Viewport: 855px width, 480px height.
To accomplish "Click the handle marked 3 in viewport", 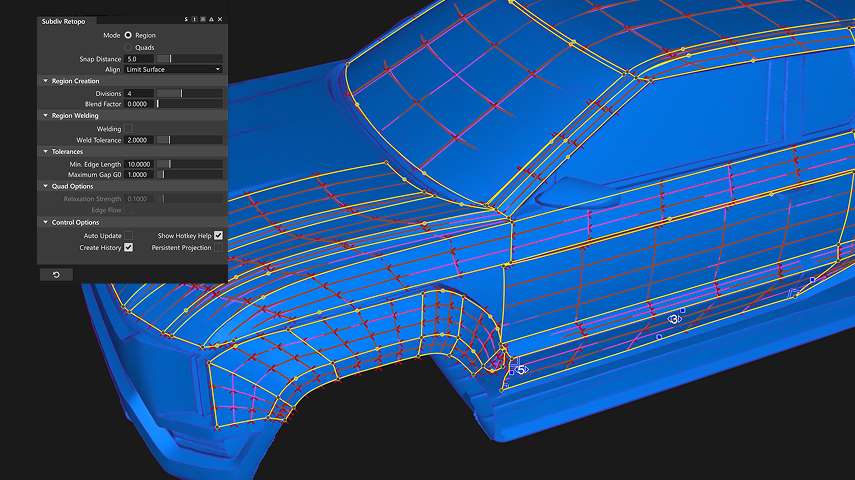I will point(675,319).
